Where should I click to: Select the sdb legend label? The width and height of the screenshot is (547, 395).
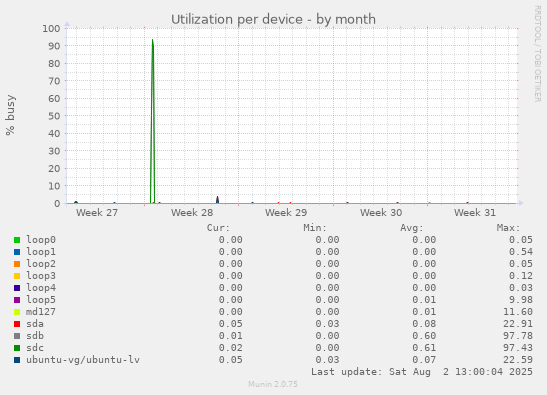coord(35,336)
